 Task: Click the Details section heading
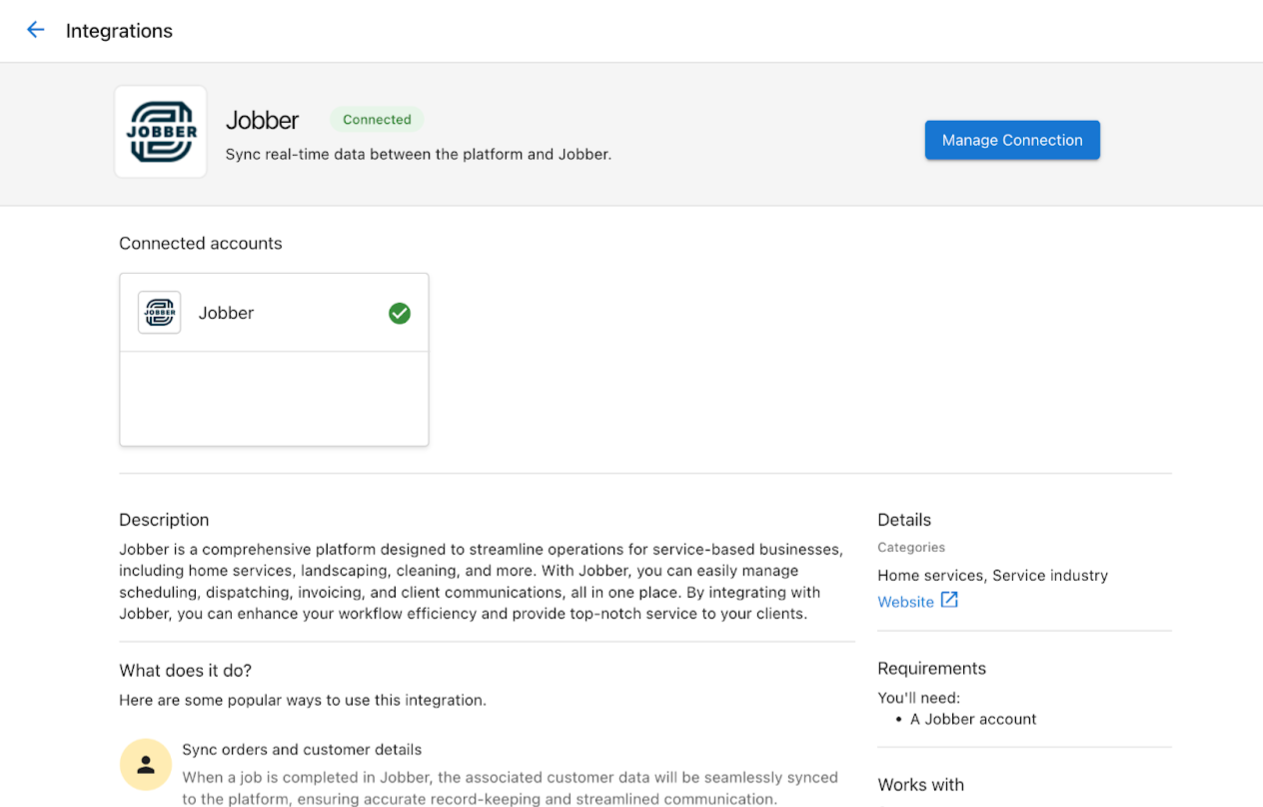point(903,519)
